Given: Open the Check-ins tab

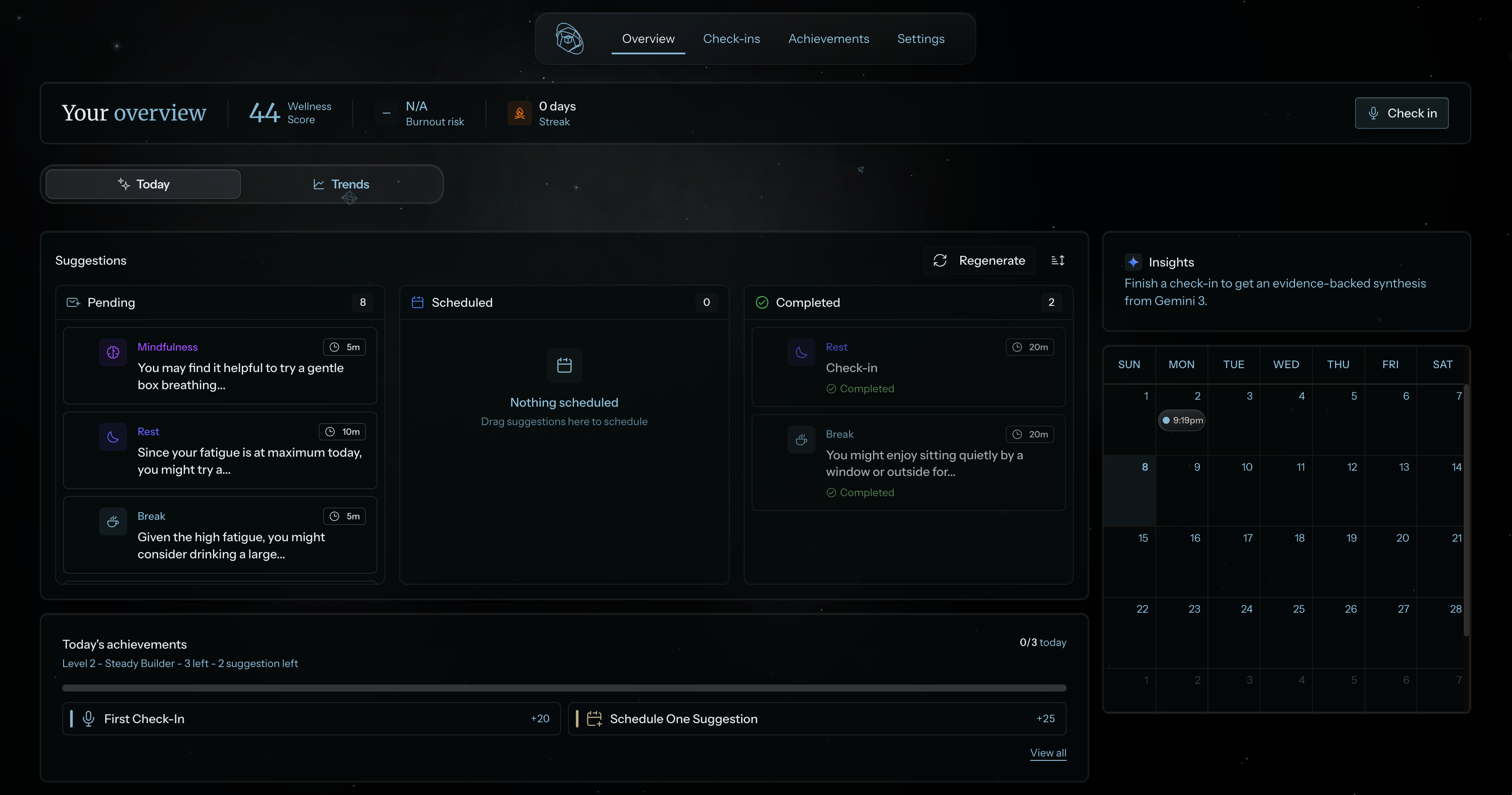Looking at the screenshot, I should point(731,39).
